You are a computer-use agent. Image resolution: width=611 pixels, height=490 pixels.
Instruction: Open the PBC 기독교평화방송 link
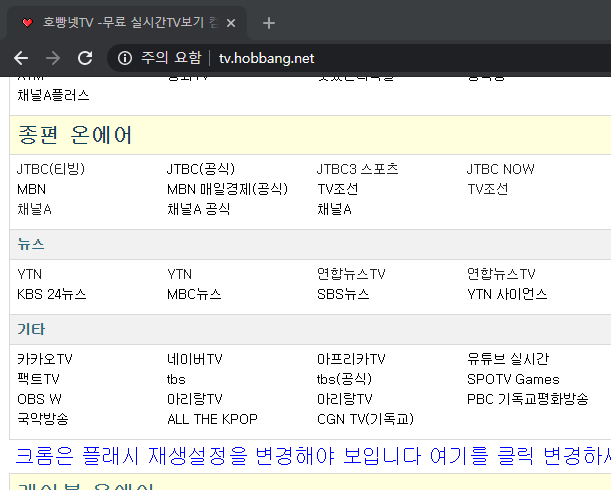[x=528, y=399]
